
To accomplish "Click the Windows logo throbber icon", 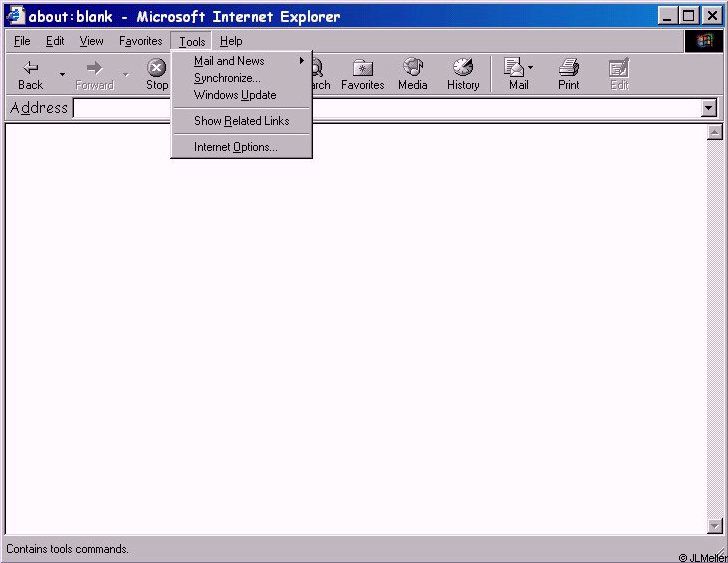I will pyautogui.click(x=704, y=41).
